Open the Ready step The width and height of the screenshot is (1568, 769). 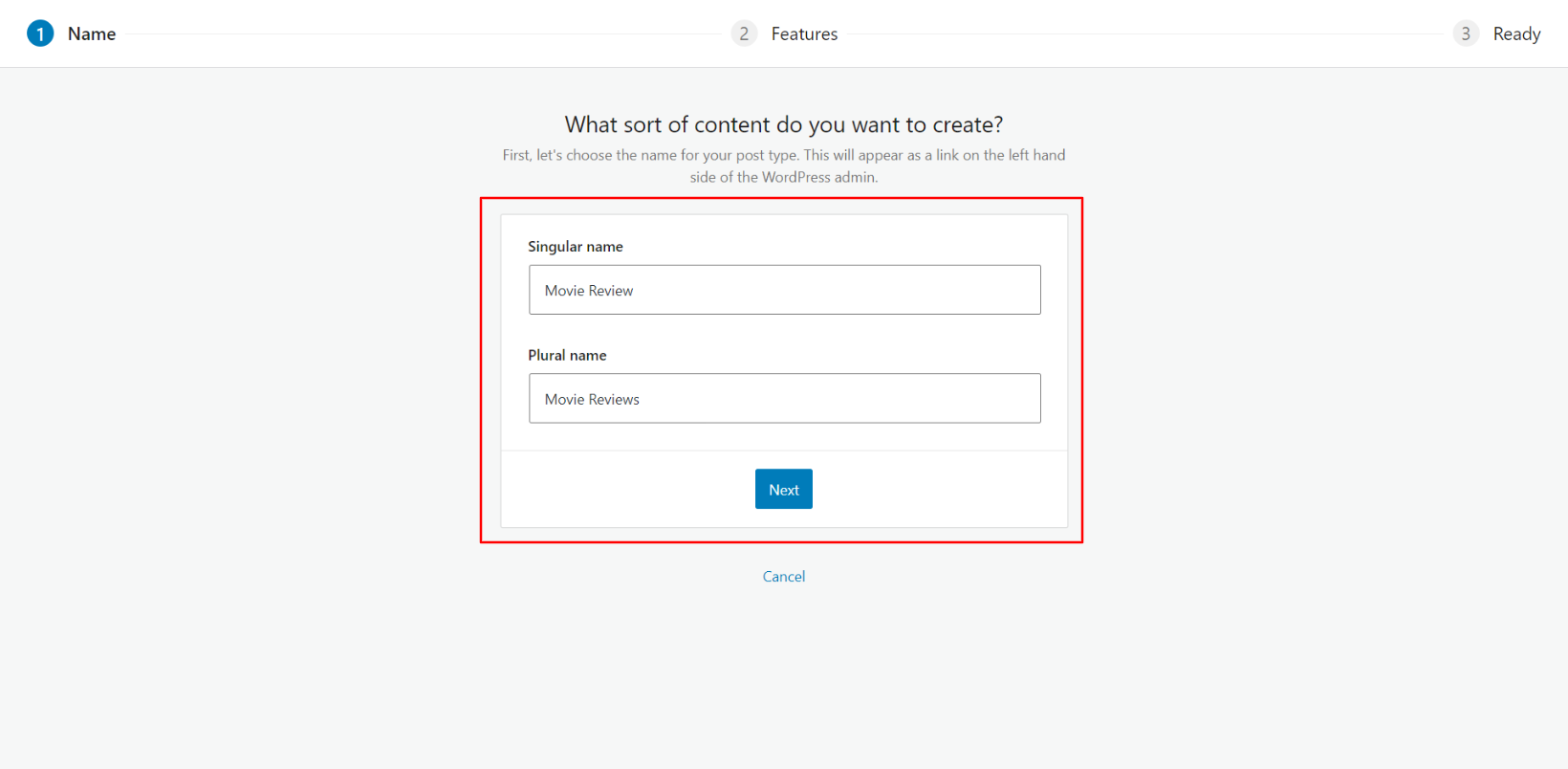[1516, 33]
